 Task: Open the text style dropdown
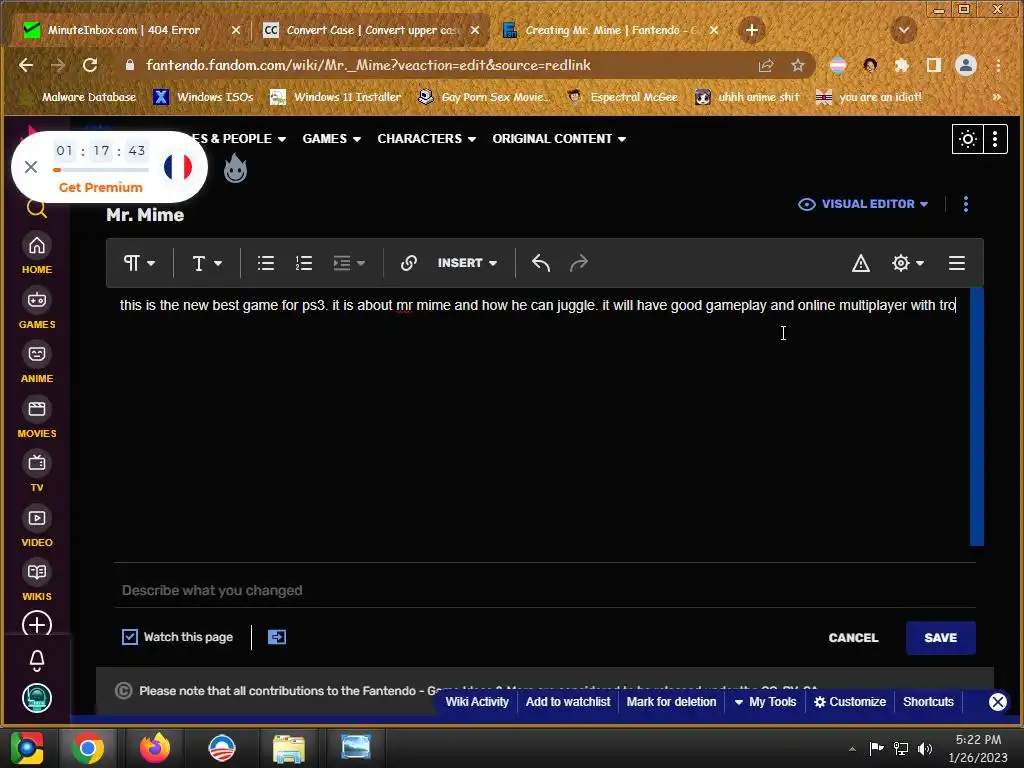click(x=207, y=263)
